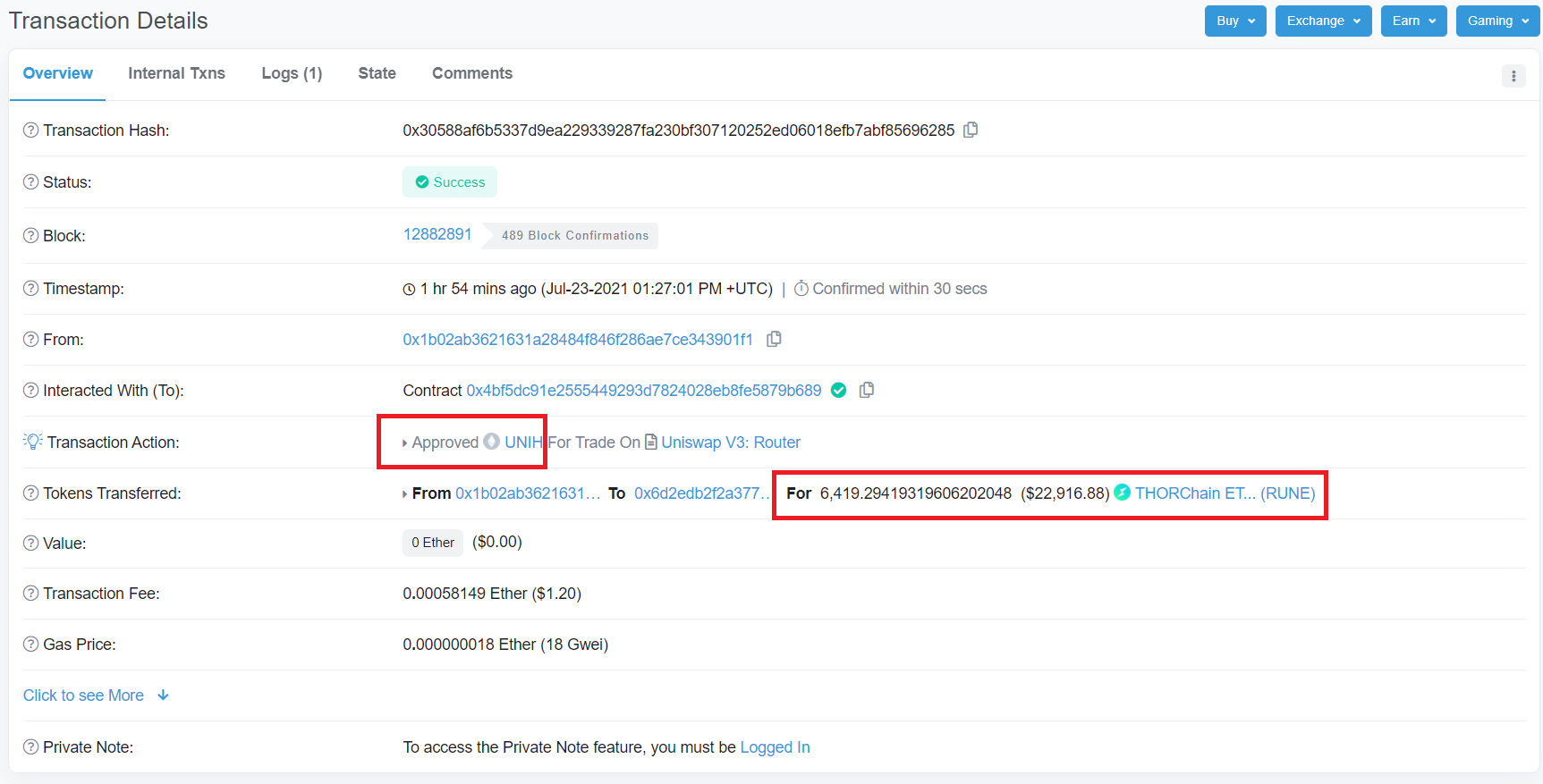Screen dimensions: 1543x784
Task: Click the clock icon in Timestamp row
Action: [410, 290]
